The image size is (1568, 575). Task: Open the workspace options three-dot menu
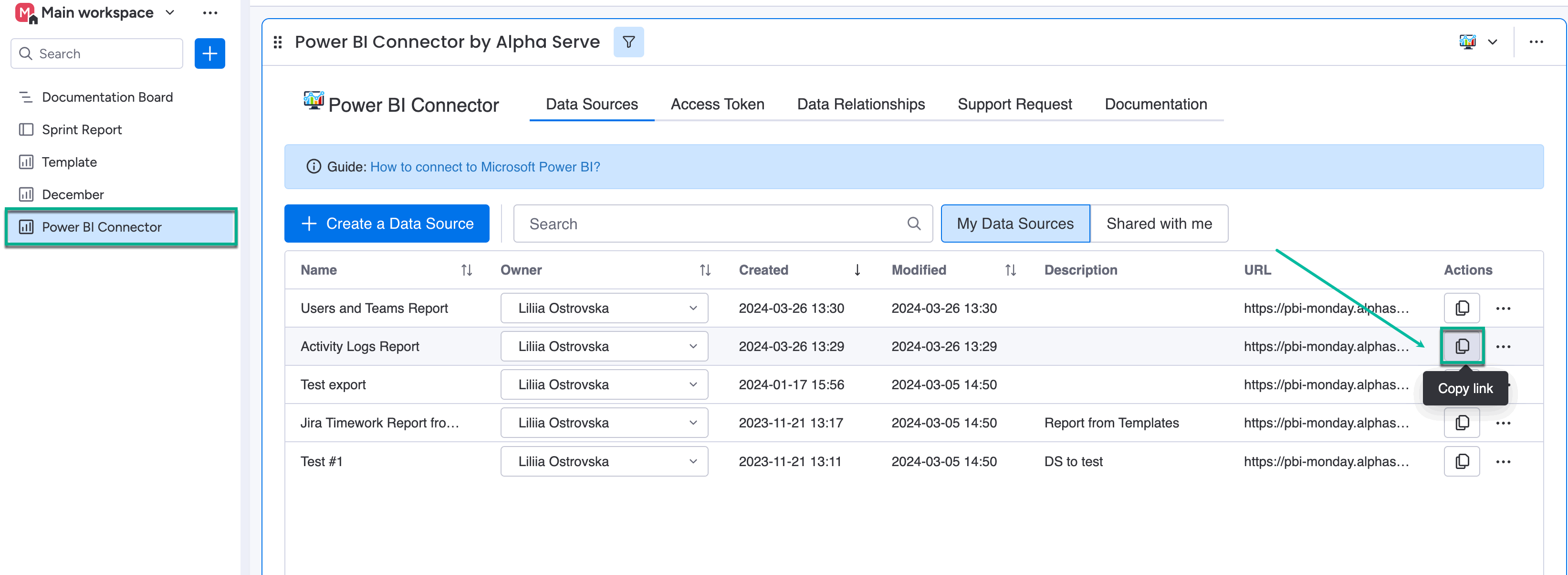point(210,12)
